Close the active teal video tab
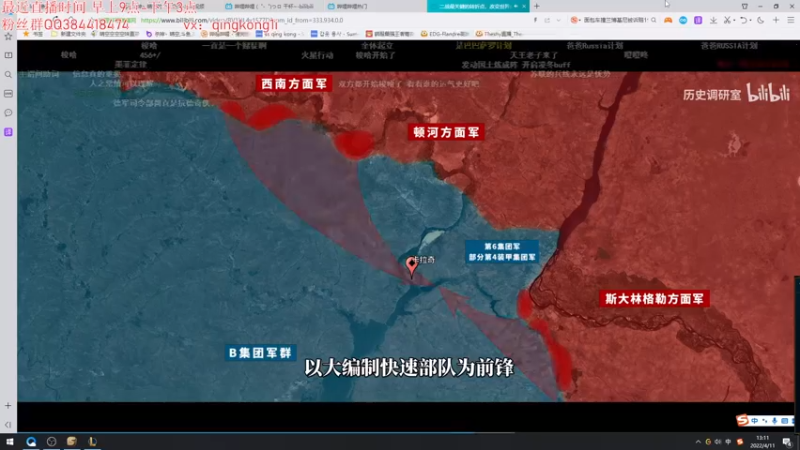This screenshot has height=450, width=800. (x=524, y=6)
